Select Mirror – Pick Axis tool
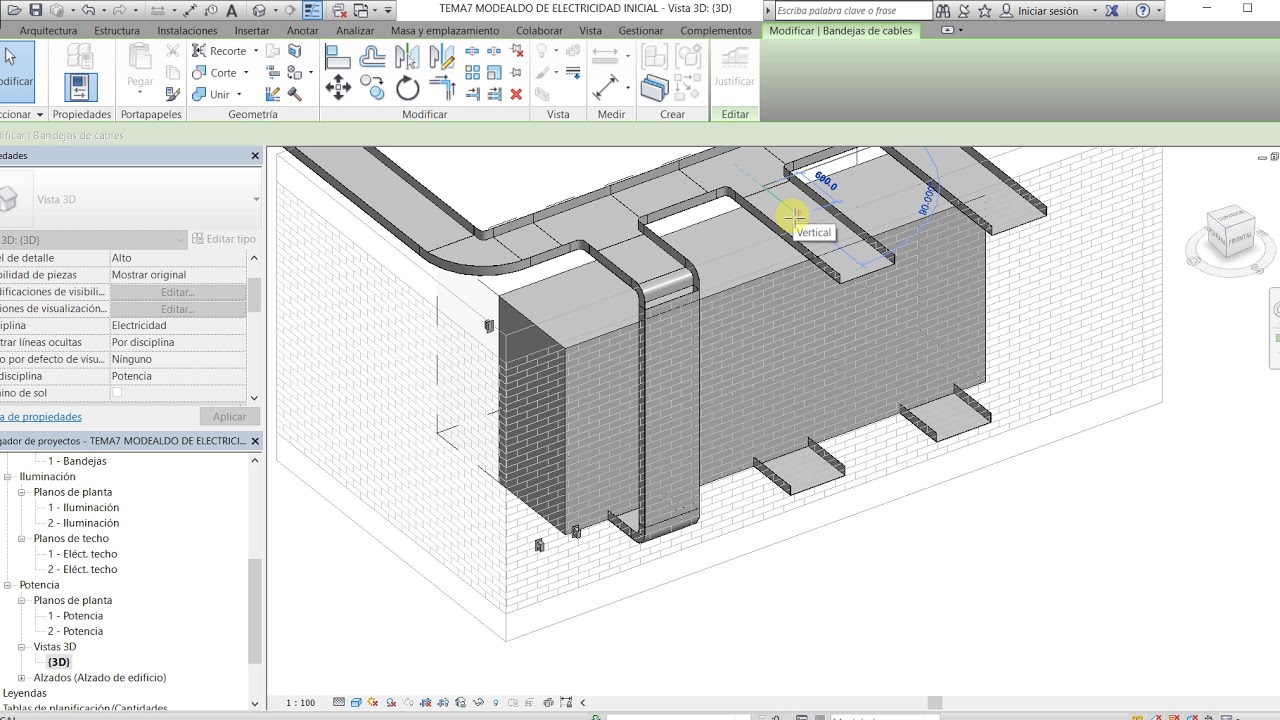 coord(407,57)
